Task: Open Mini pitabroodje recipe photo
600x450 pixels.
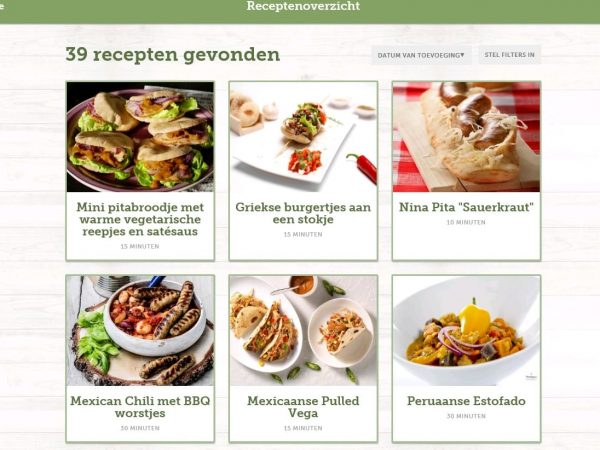Action: pos(140,137)
